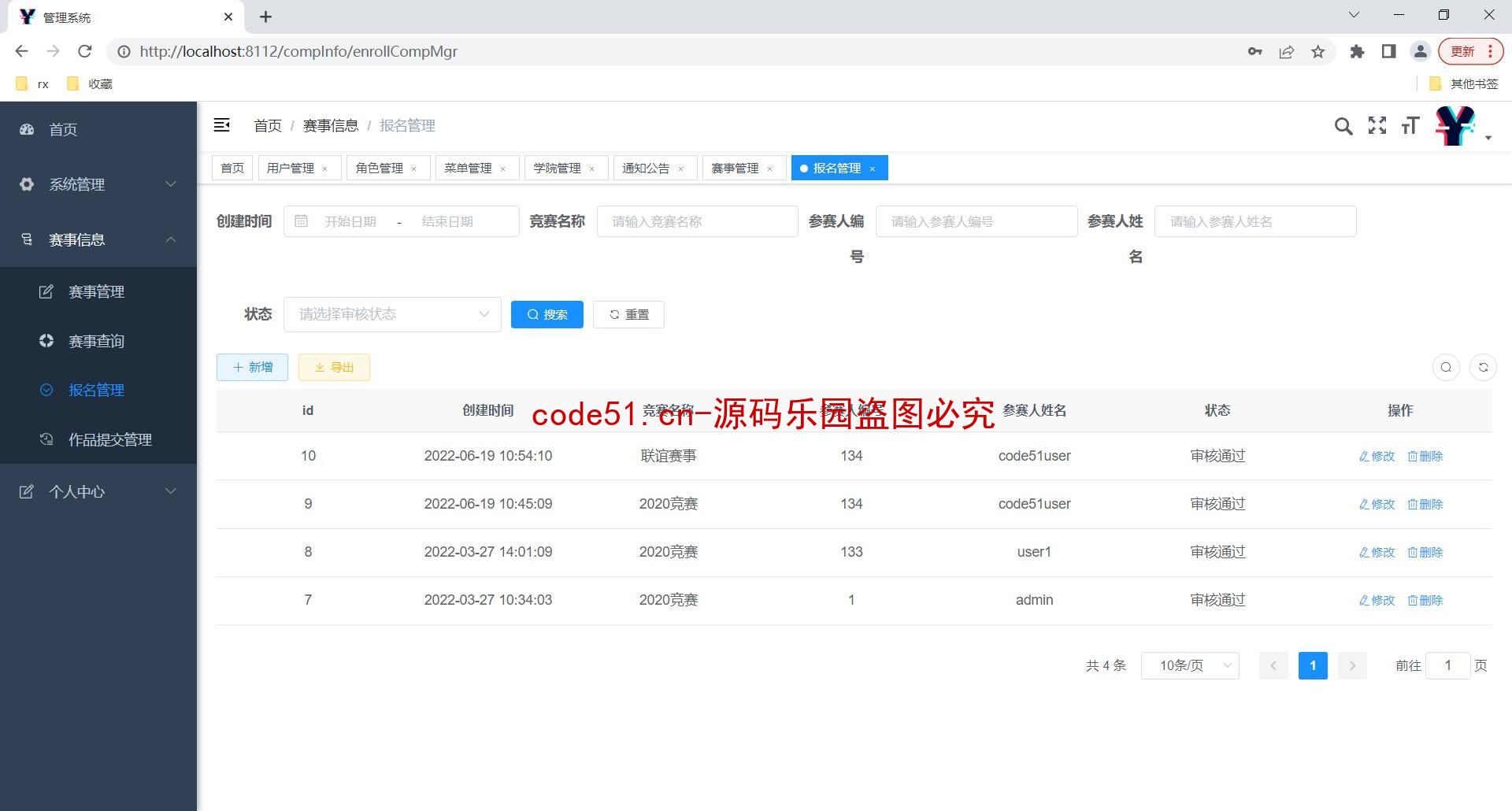This screenshot has height=811, width=1512.
Task: Click the 首页 dashboard icon in sidebar
Action: [x=27, y=129]
